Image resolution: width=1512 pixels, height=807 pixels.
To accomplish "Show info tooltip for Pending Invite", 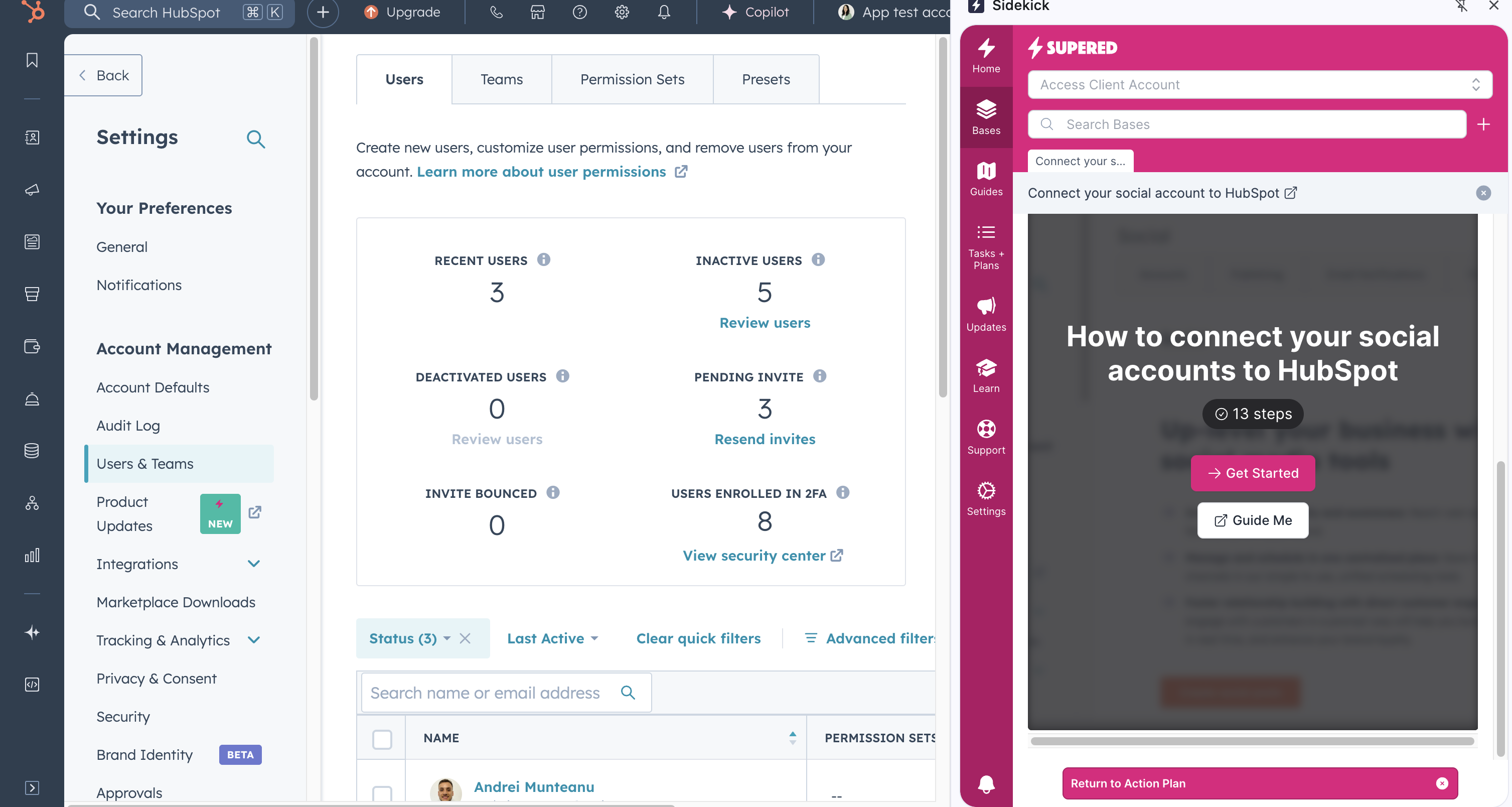I will [x=819, y=376].
